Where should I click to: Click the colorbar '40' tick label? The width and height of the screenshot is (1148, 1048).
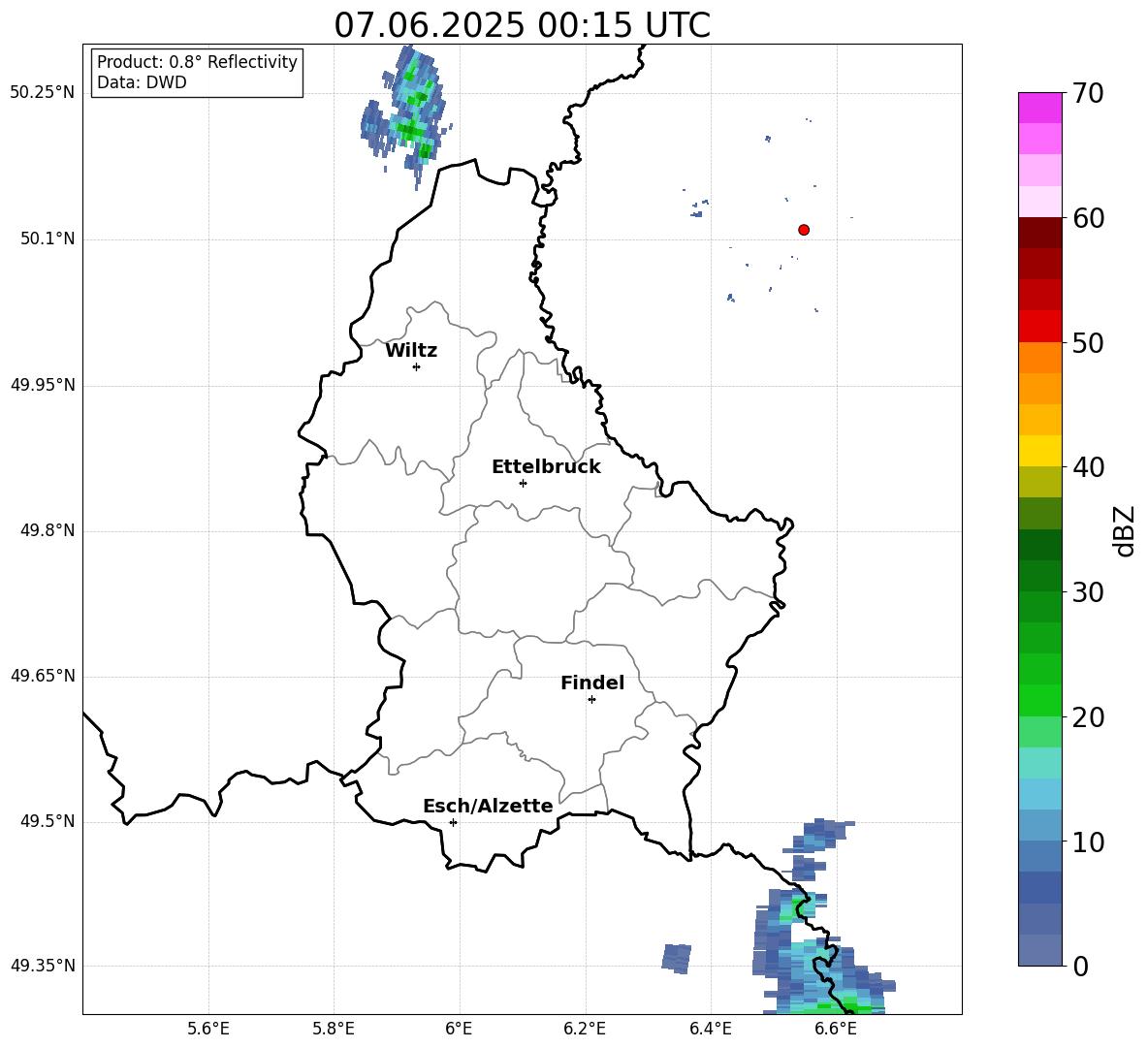(1088, 467)
